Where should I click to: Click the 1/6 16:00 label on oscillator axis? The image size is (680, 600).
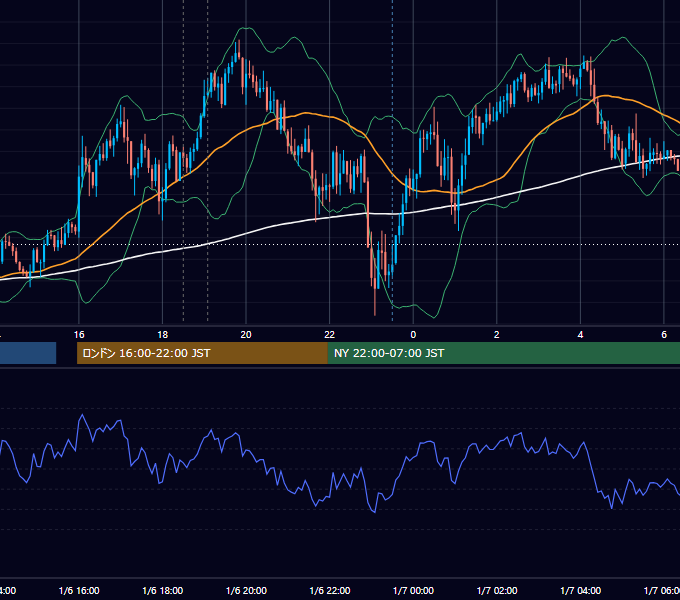(x=79, y=590)
